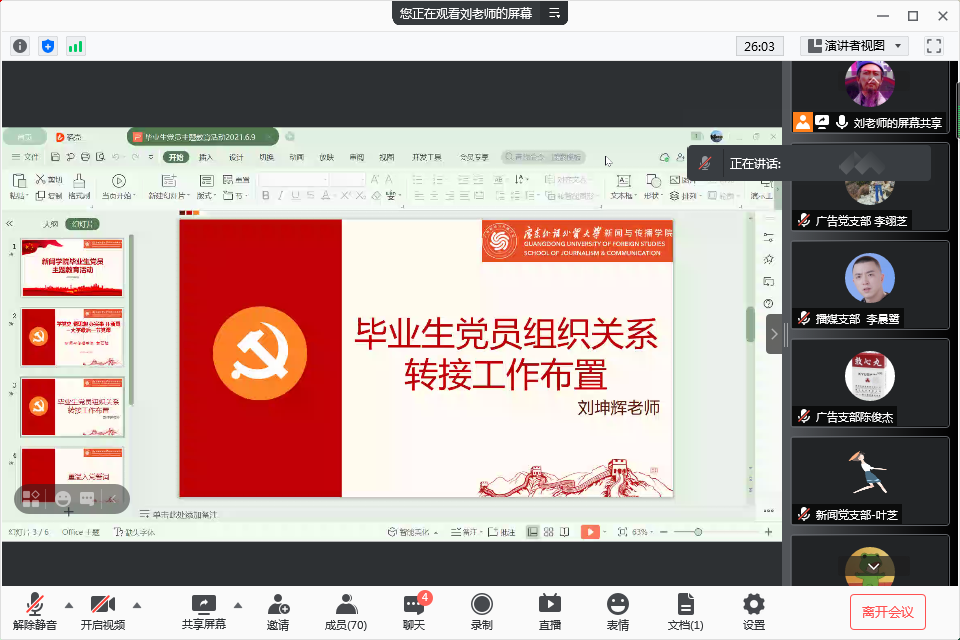This screenshot has height=640, width=960.
Task: Turn on video (开启视频)
Action: tap(103, 611)
